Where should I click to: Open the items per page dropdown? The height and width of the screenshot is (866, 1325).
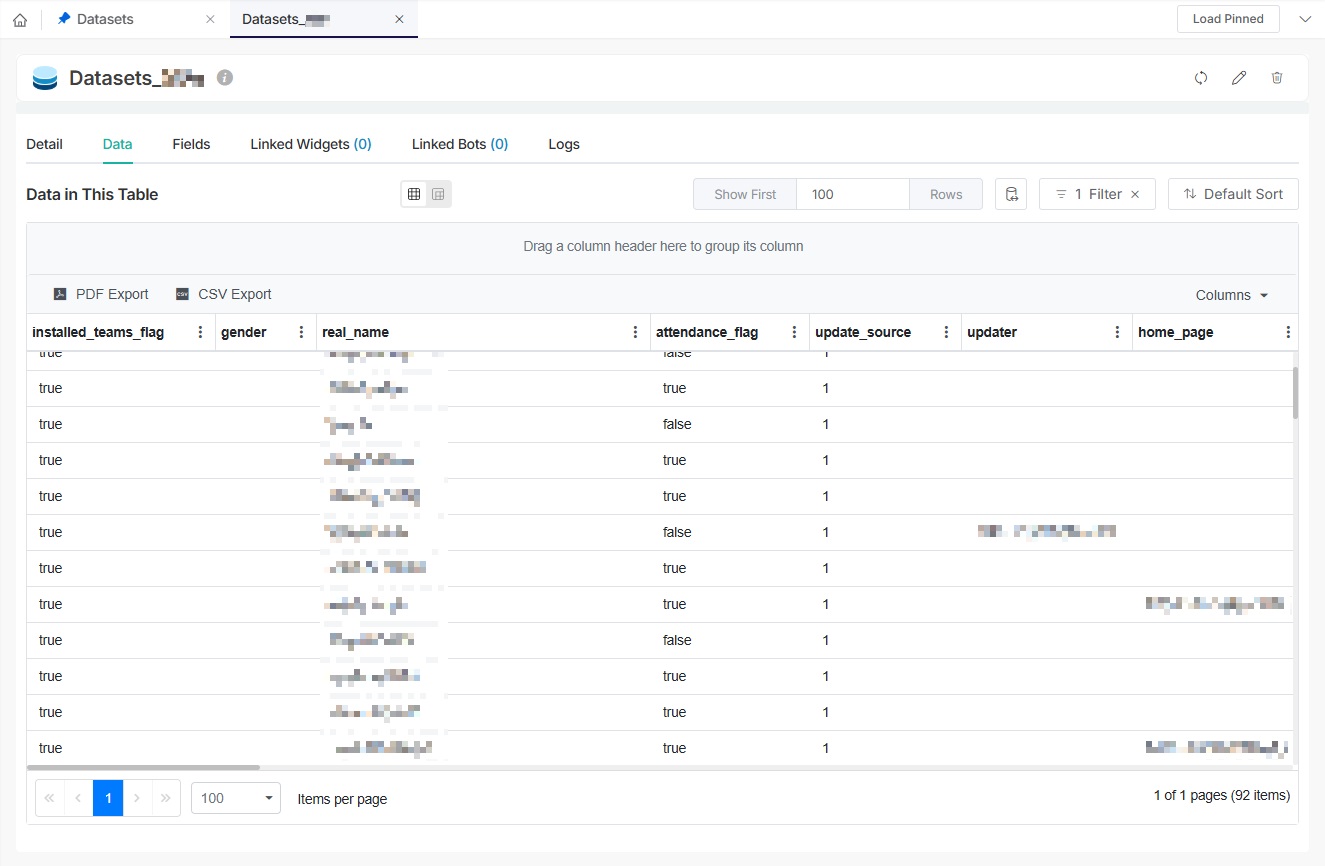click(236, 798)
